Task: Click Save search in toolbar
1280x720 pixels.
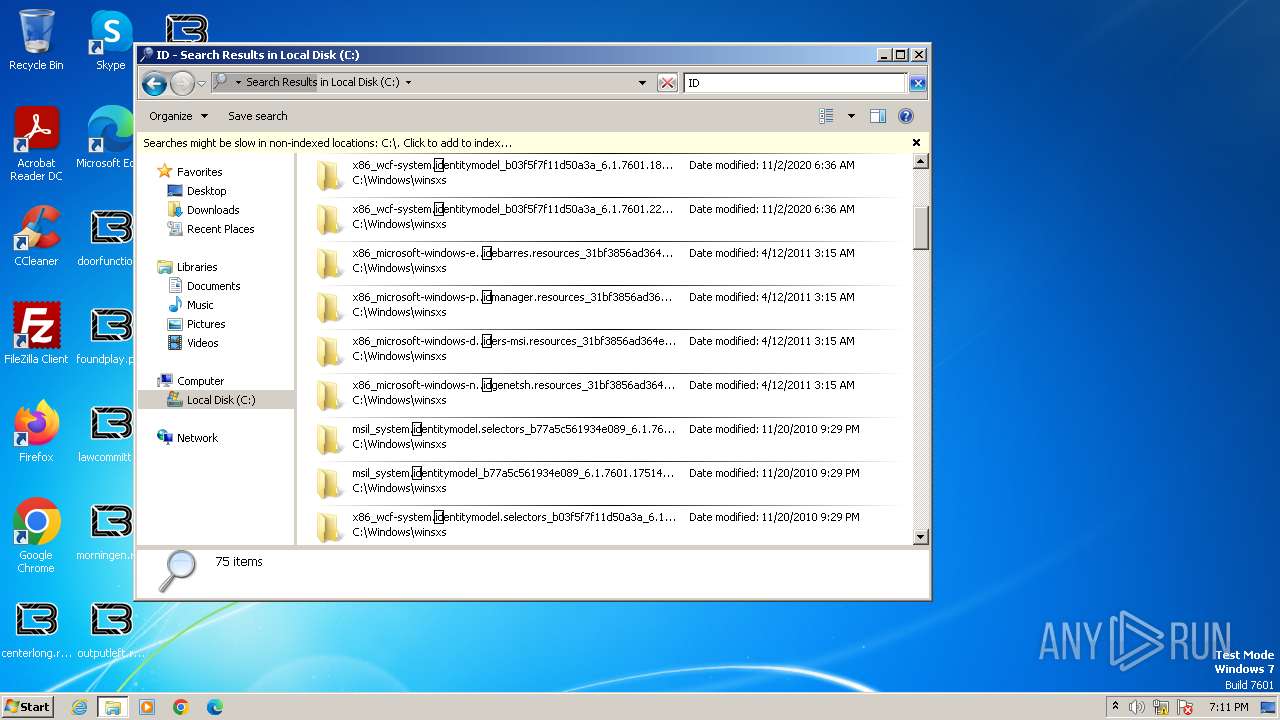Action: (257, 116)
